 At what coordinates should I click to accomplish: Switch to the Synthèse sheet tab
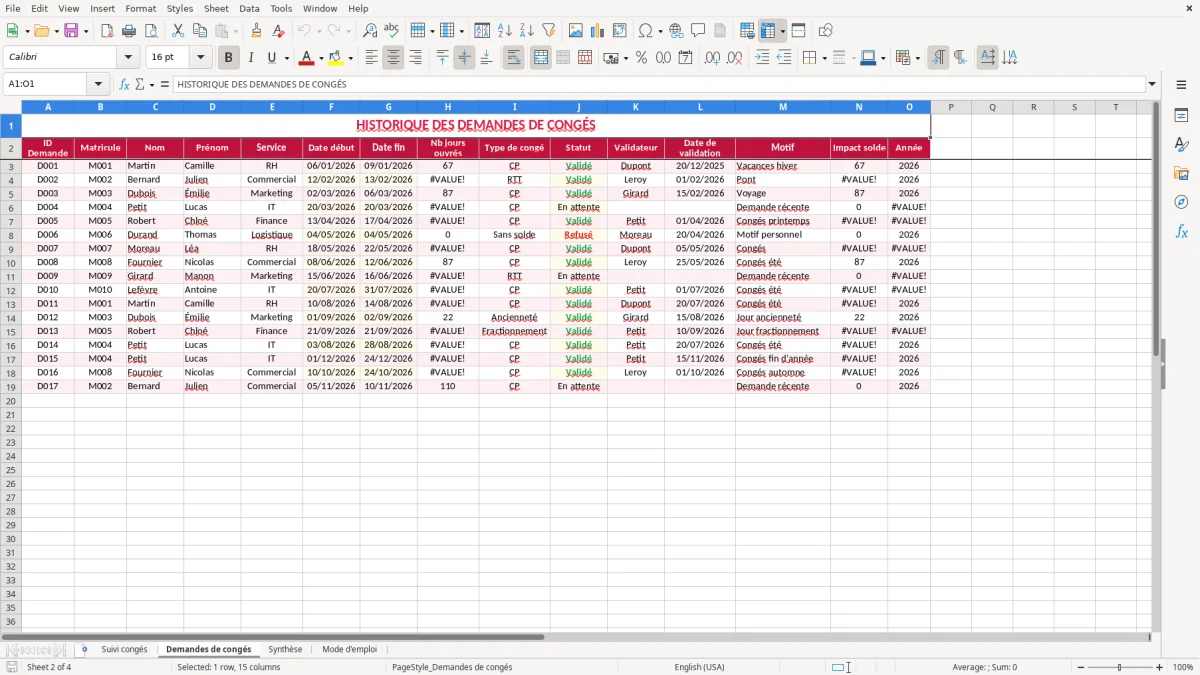(x=285, y=650)
